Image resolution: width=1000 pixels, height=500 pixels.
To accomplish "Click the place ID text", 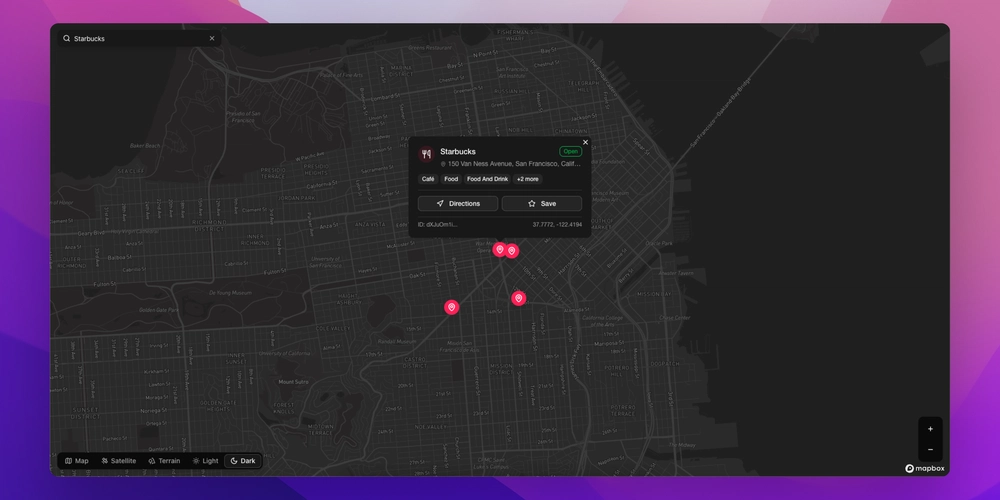I will 438,224.
